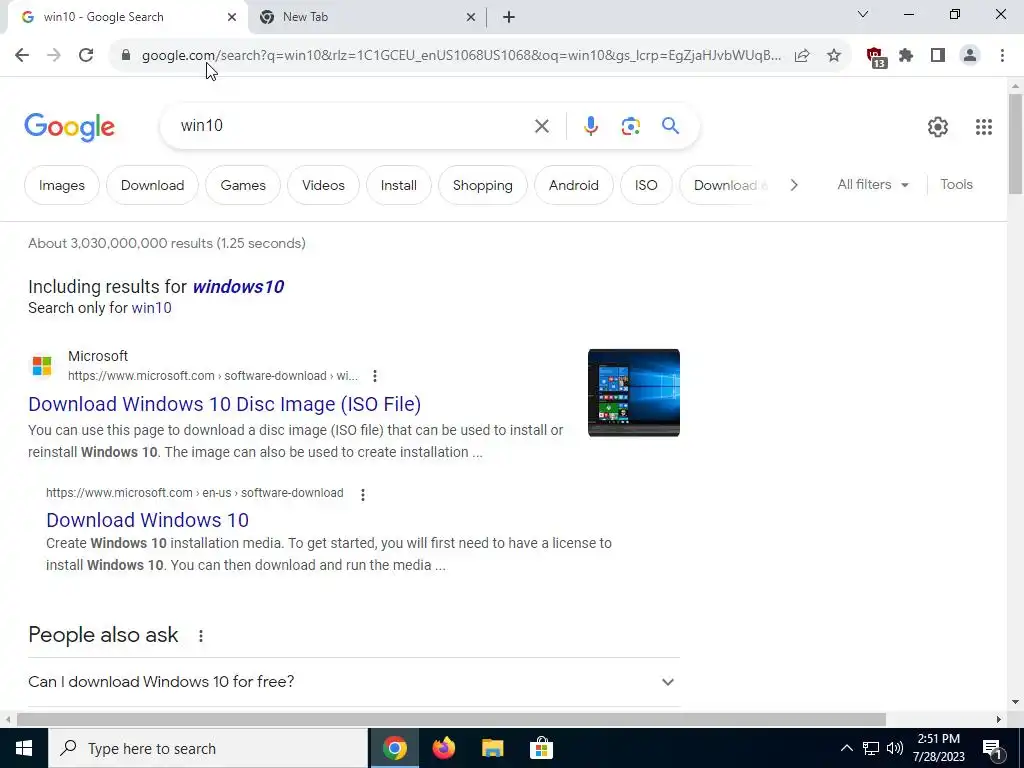Open the volume speaker tray icon
The height and width of the screenshot is (768, 1024).
pyautogui.click(x=895, y=748)
